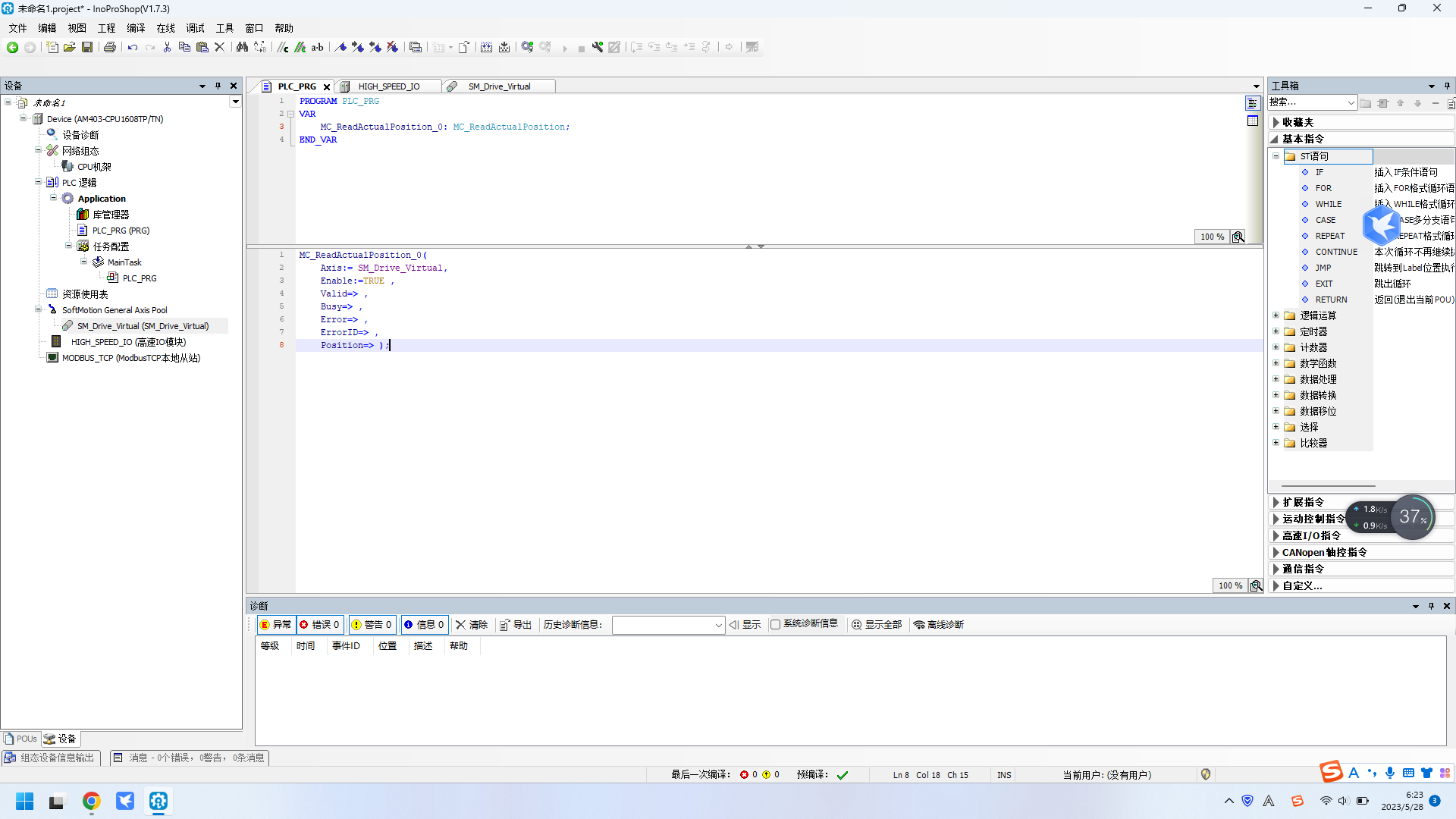Switch to the SM_Drive_Virtual tab
The image size is (1456, 819).
[x=499, y=86]
